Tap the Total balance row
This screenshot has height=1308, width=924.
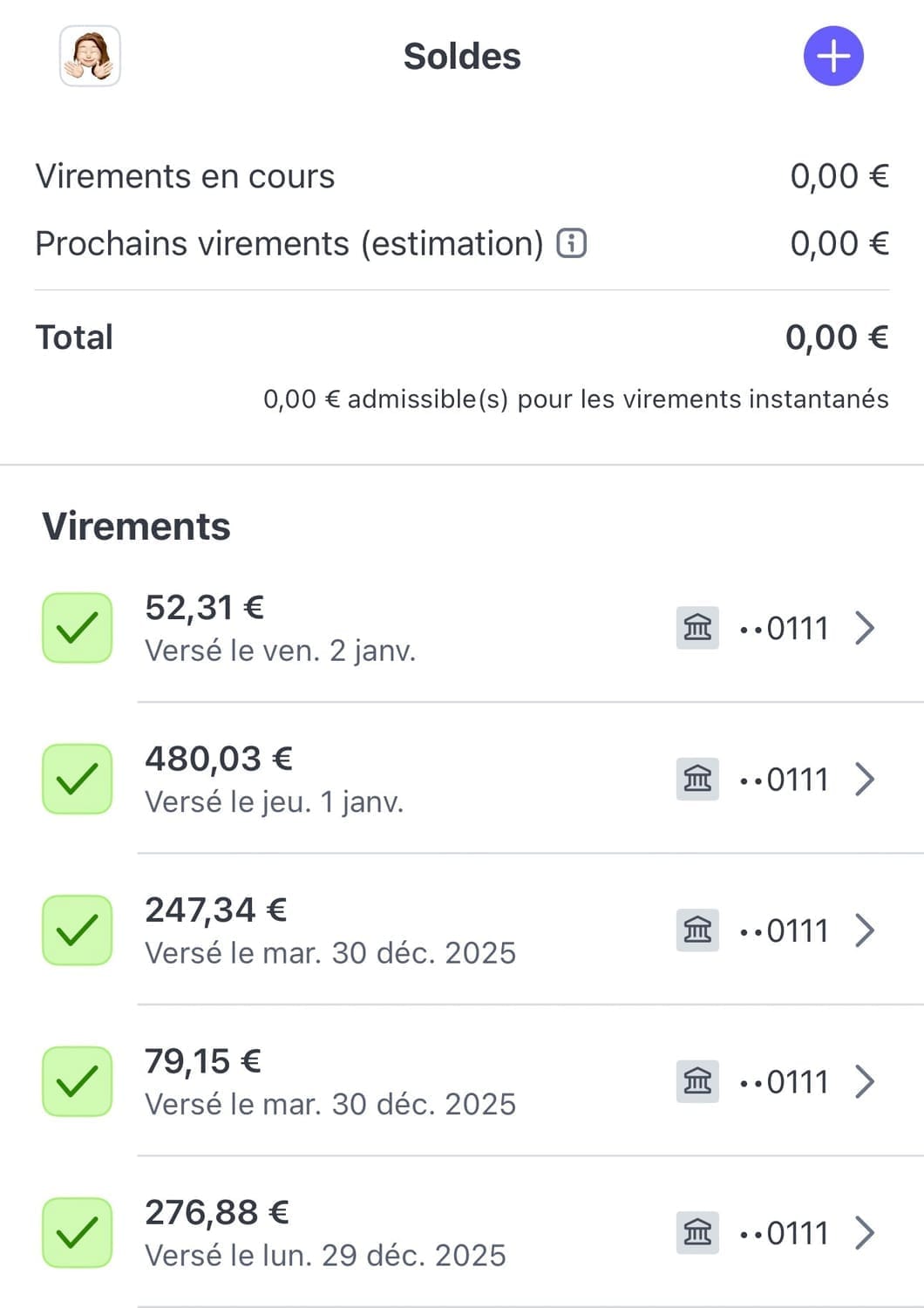pos(462,337)
